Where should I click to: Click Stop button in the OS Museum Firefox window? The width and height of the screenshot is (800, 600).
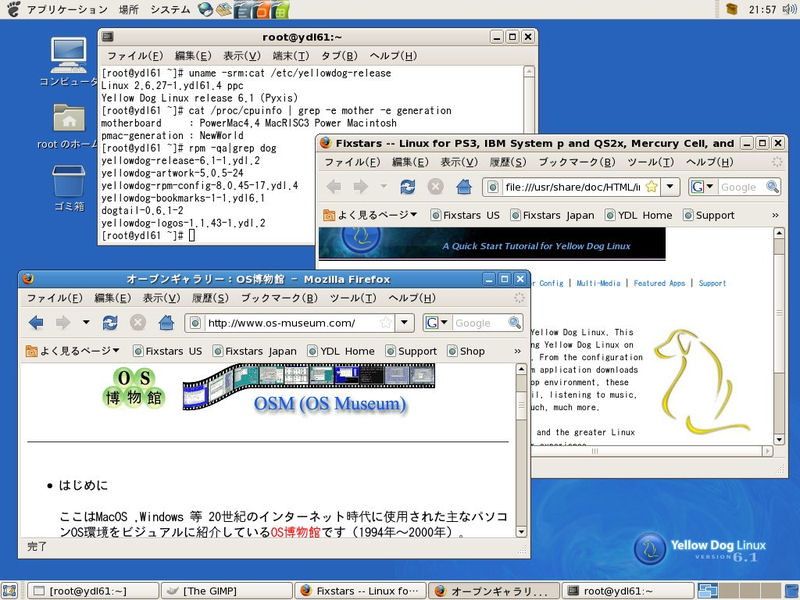[138, 322]
